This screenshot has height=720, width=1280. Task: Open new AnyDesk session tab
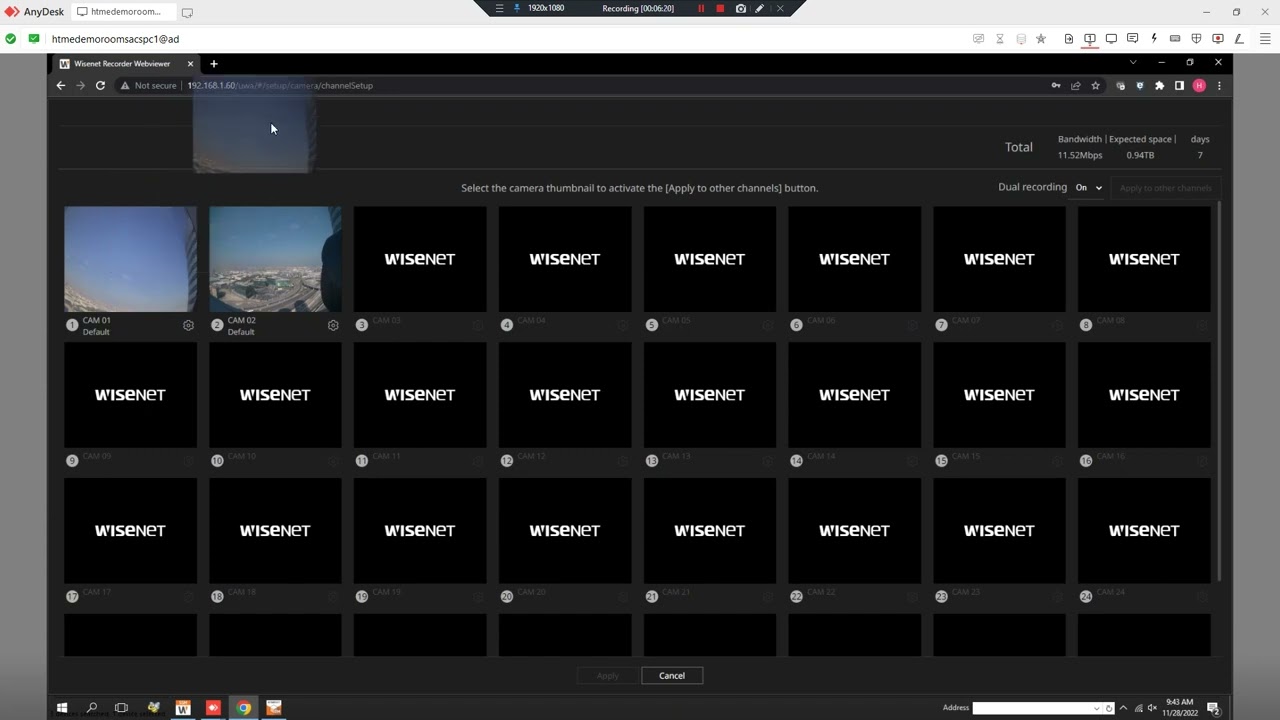pos(187,13)
